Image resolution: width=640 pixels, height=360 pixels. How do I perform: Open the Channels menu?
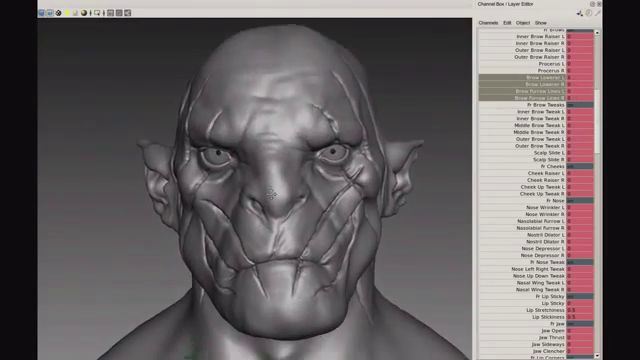(x=488, y=23)
